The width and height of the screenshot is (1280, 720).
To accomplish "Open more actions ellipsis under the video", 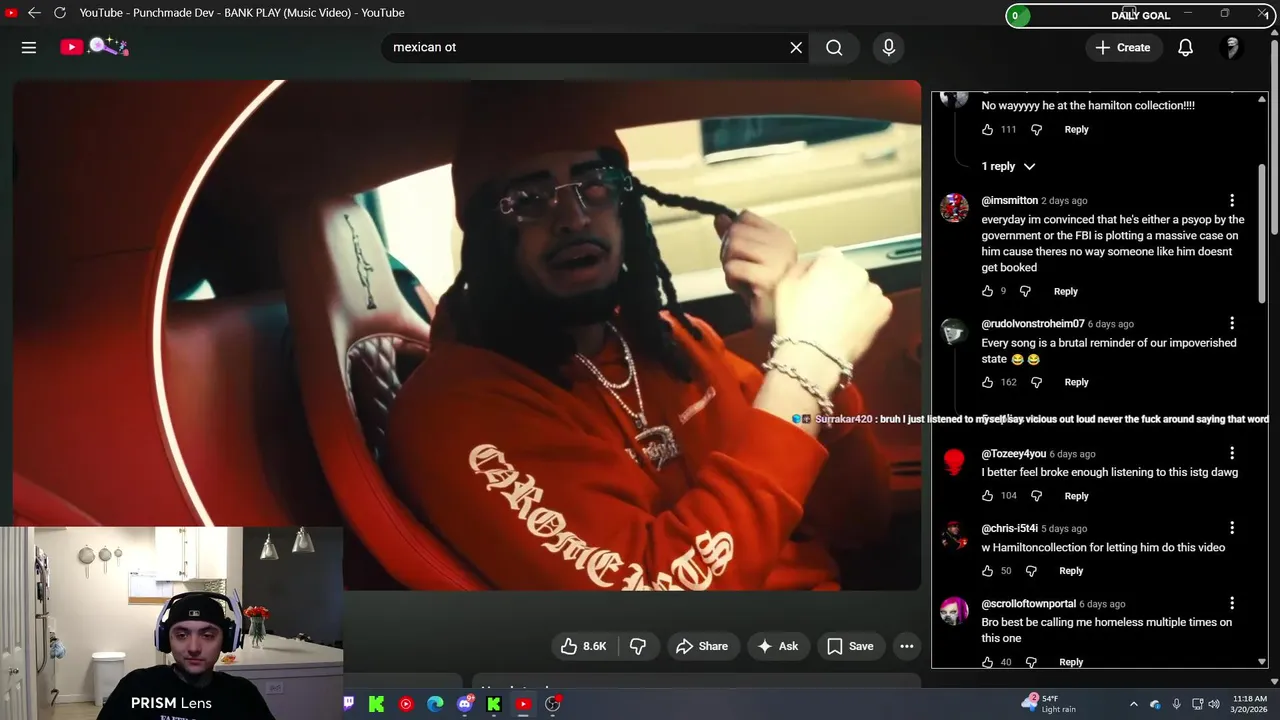I will (906, 646).
